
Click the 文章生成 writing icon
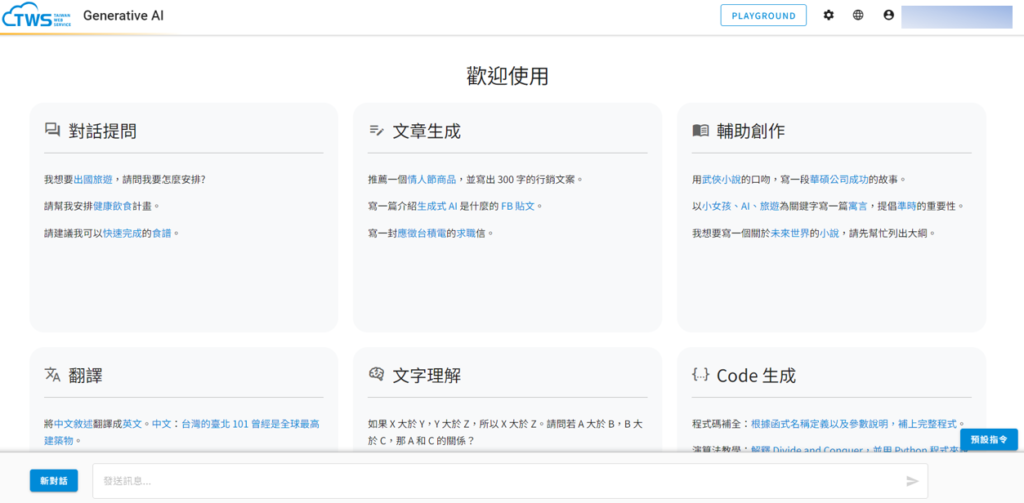pos(377,131)
